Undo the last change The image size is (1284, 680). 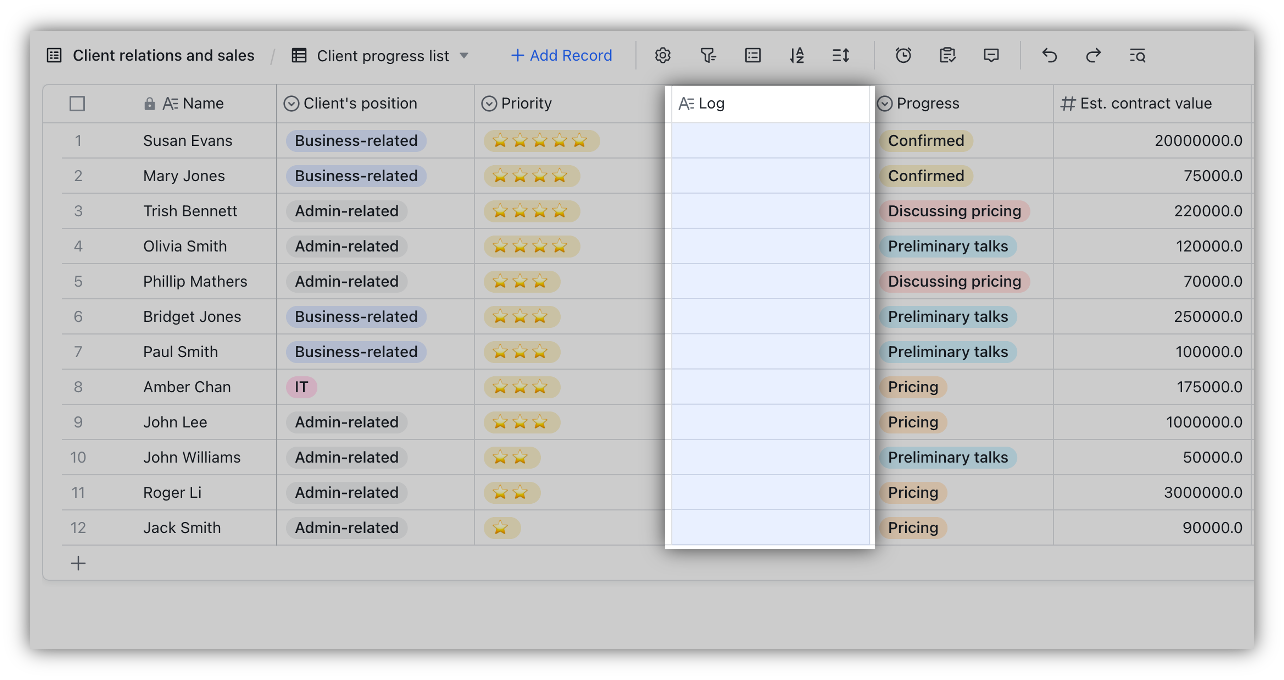pos(1049,55)
